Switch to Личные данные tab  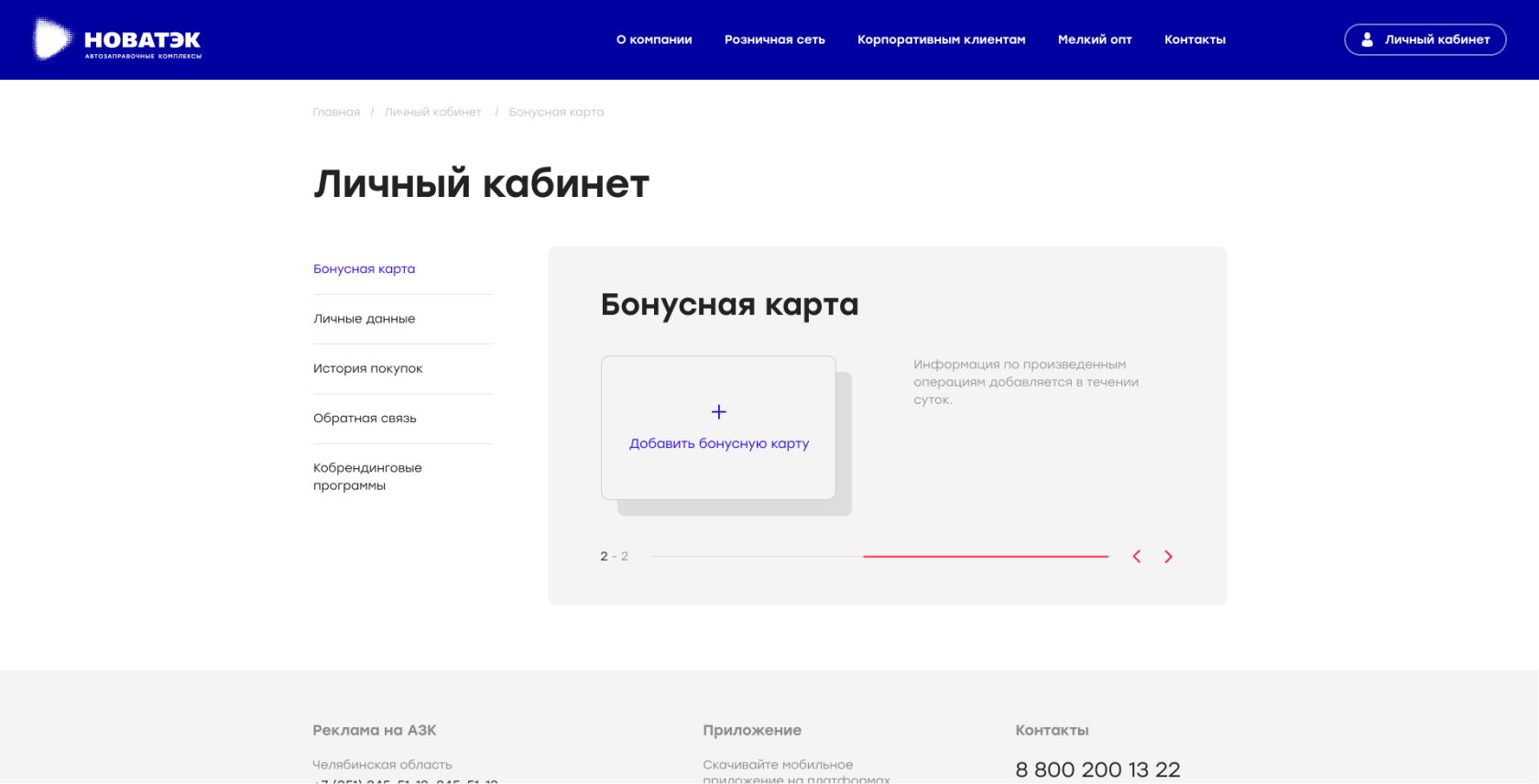[364, 319]
